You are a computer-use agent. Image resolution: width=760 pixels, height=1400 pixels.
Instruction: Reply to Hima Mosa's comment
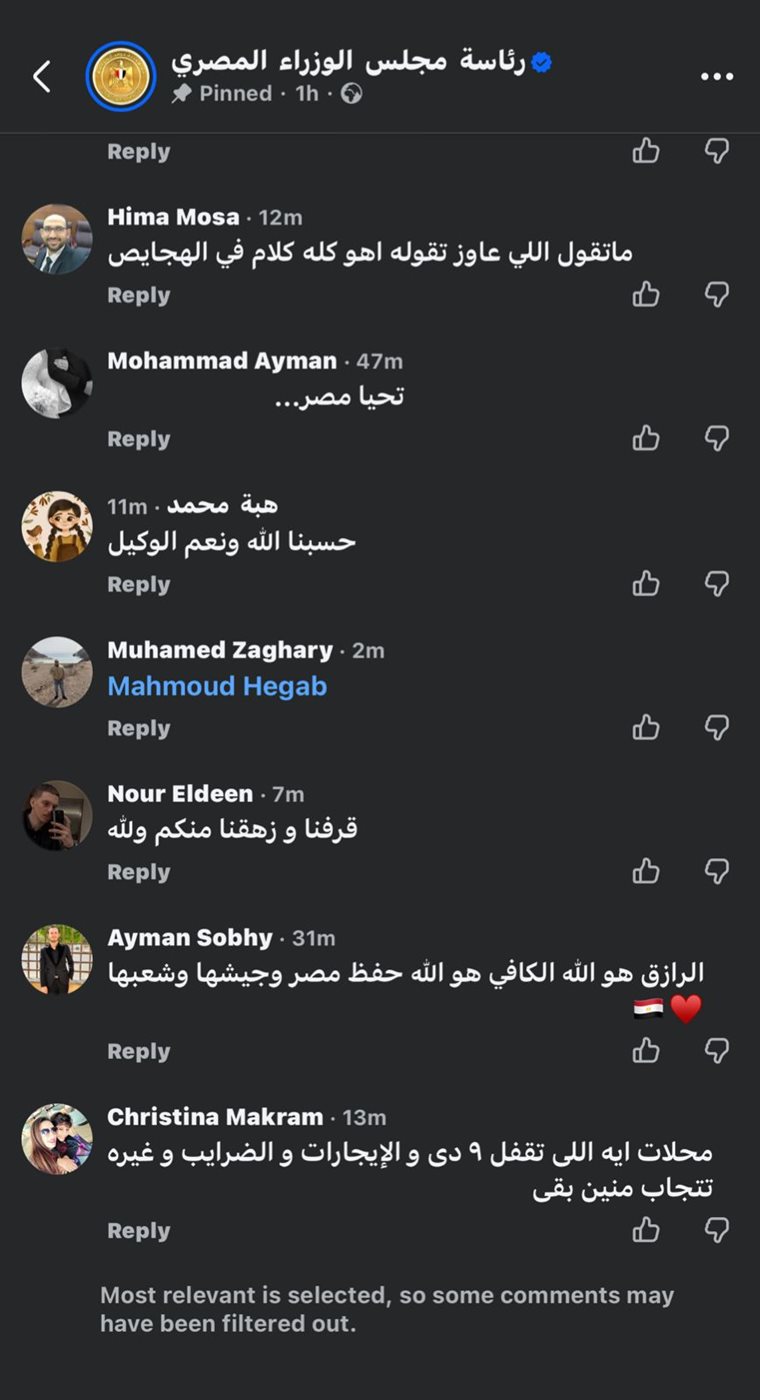tap(139, 295)
